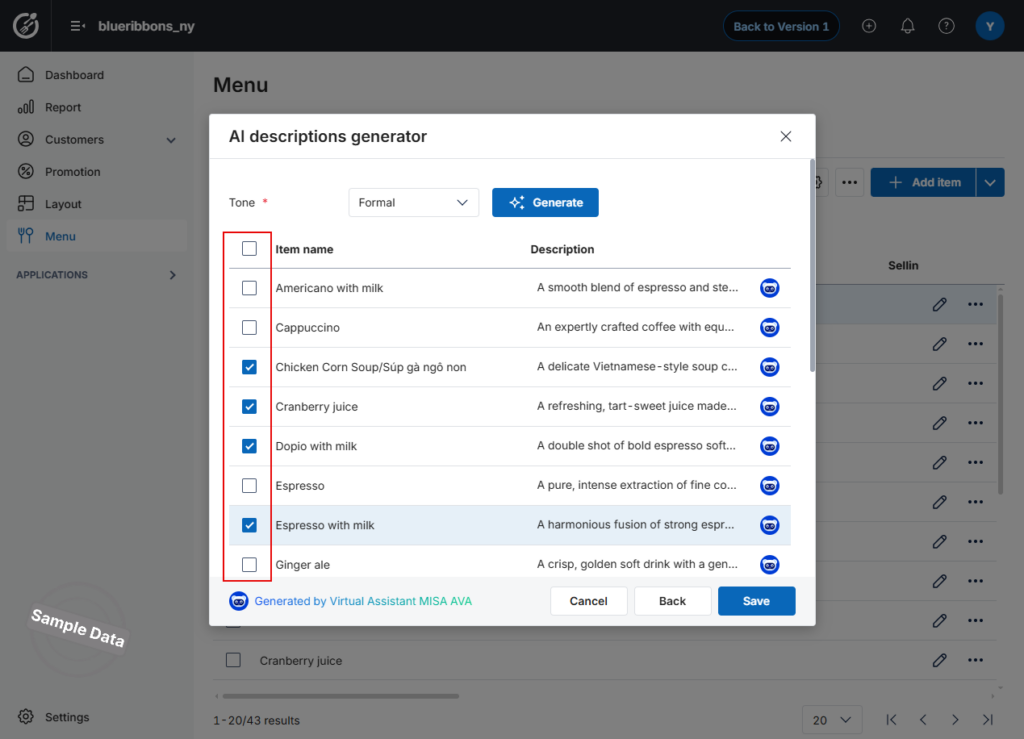
Task: Go to the previous results page
Action: tap(923, 719)
